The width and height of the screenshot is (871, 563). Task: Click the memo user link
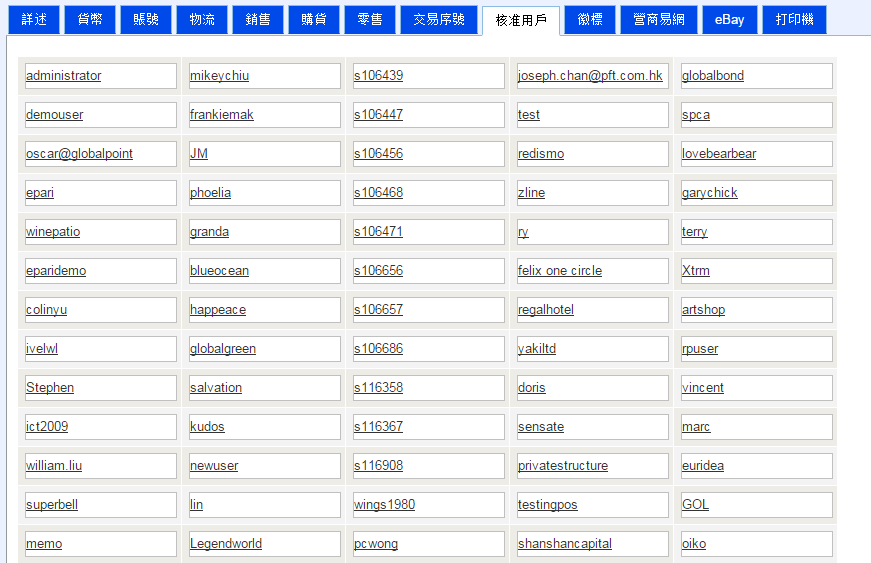coord(44,544)
